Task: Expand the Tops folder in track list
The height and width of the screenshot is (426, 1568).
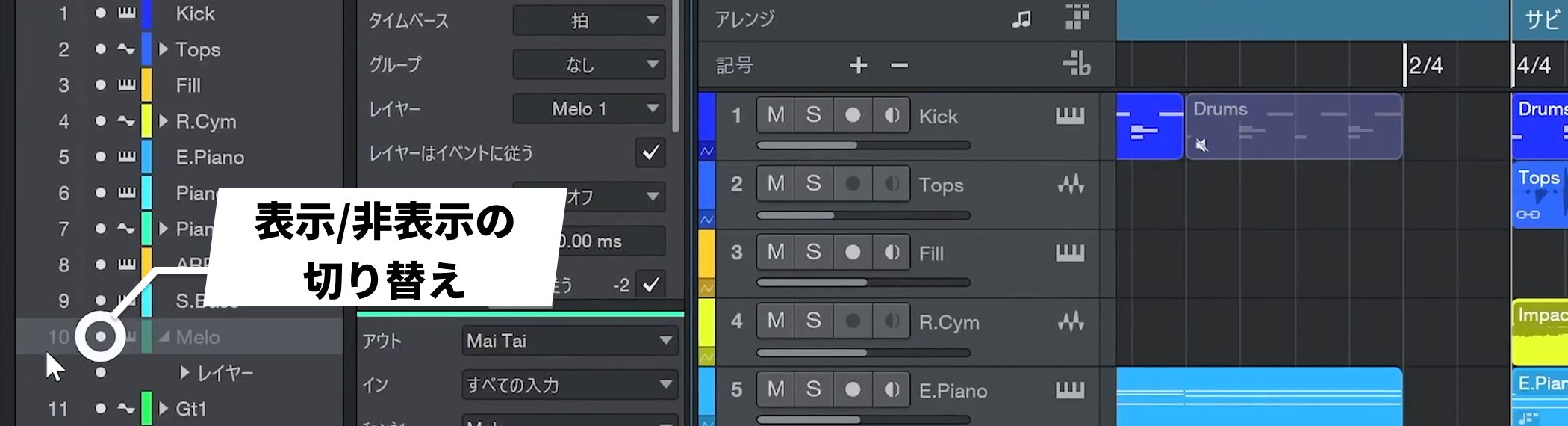Action: coord(164,49)
